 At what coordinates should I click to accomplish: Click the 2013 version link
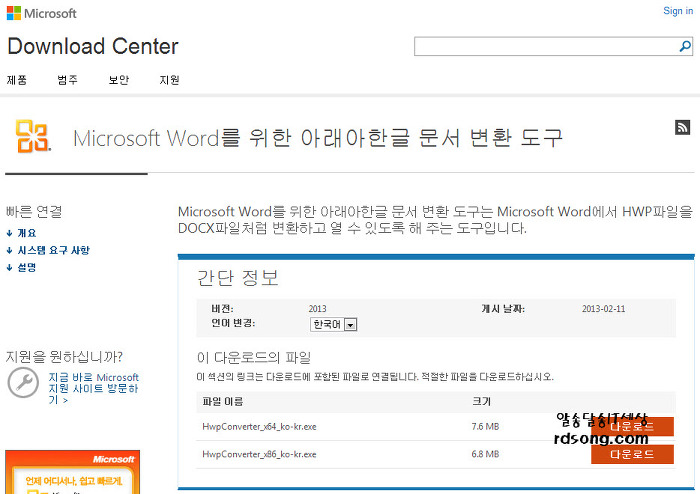pos(317,309)
